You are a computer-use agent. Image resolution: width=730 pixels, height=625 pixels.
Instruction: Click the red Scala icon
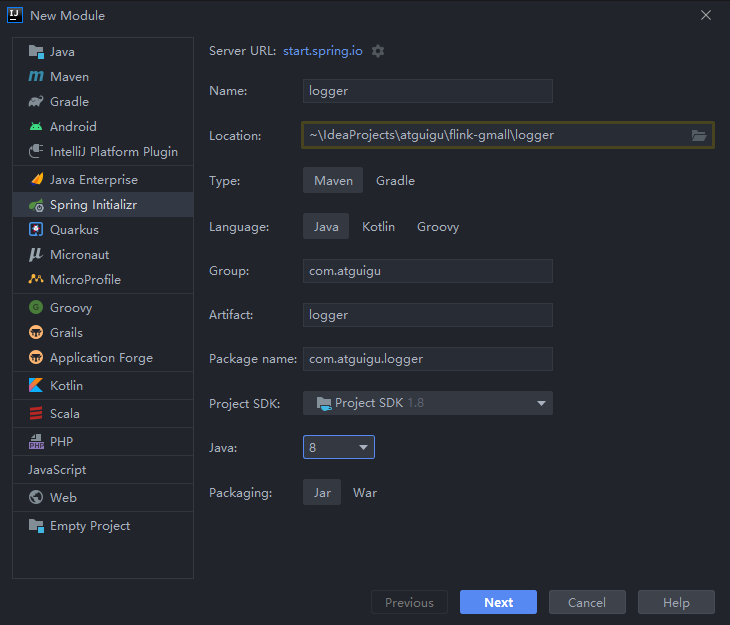click(x=36, y=414)
